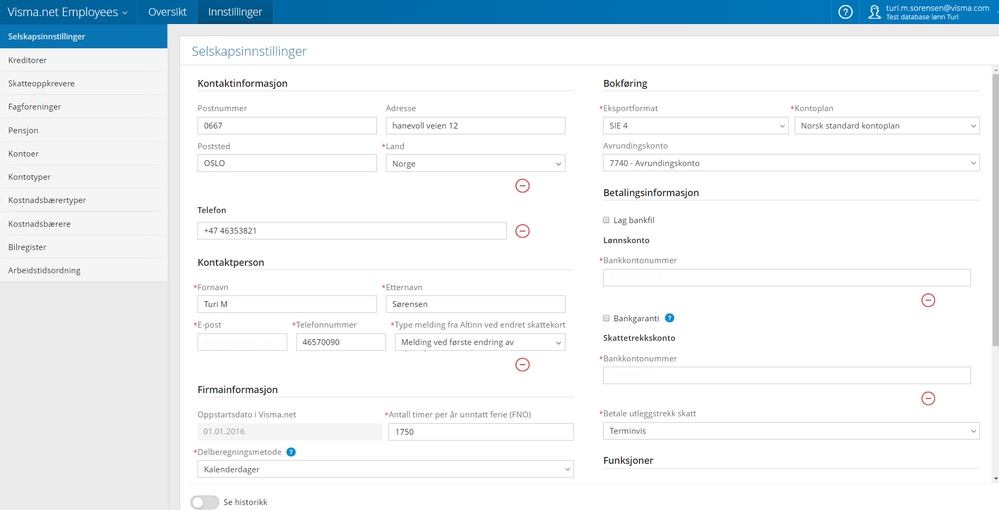Click the Antall timer per år field 1750
The width and height of the screenshot is (999, 510).
(x=481, y=432)
